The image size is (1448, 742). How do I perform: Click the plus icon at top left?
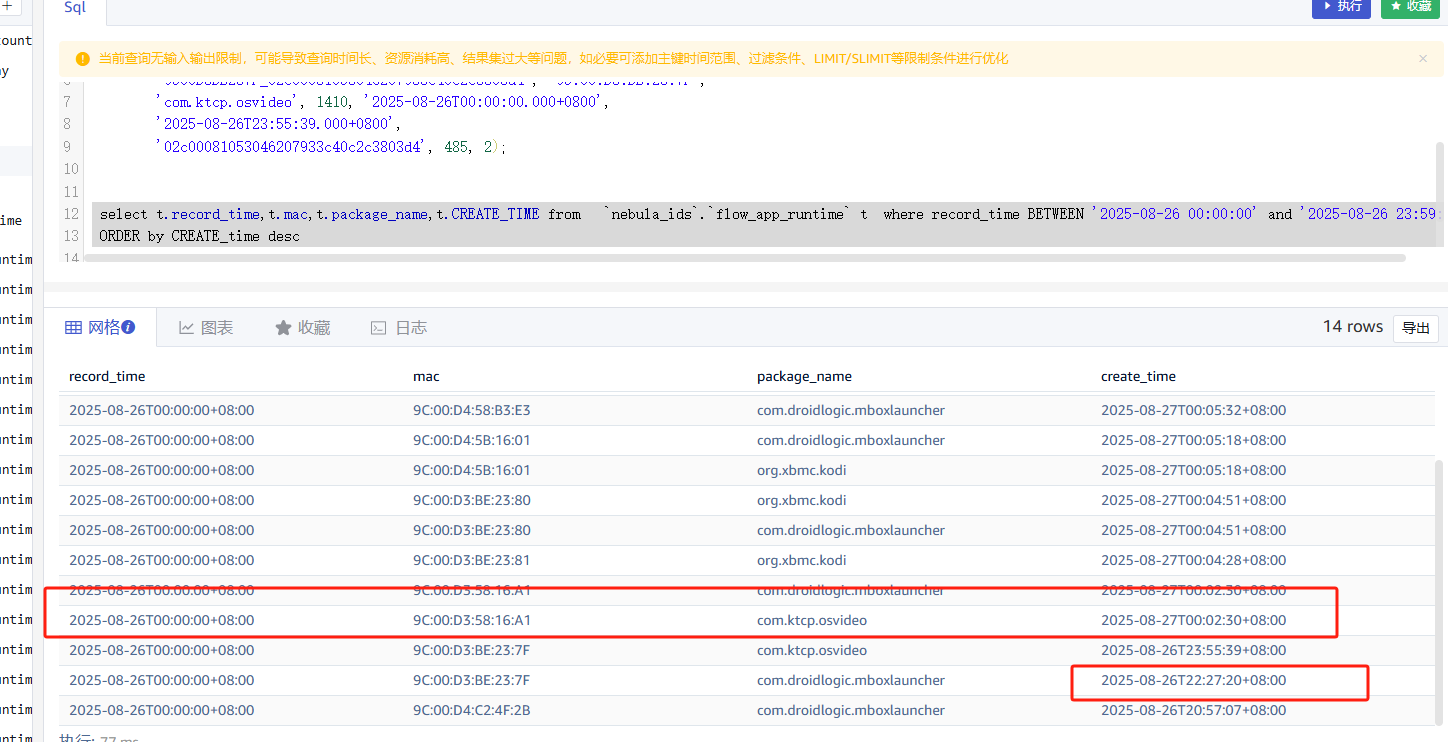(9, 6)
